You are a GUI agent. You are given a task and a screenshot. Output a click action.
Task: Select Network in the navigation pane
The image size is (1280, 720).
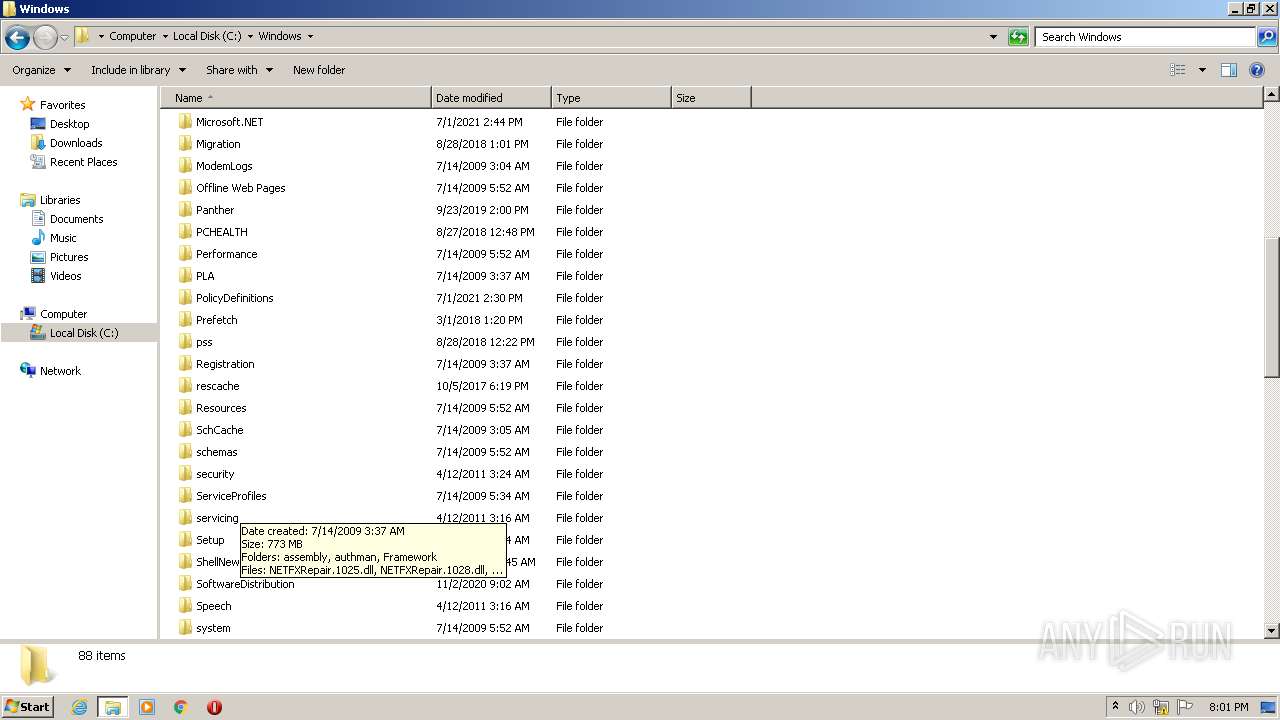tap(60, 371)
